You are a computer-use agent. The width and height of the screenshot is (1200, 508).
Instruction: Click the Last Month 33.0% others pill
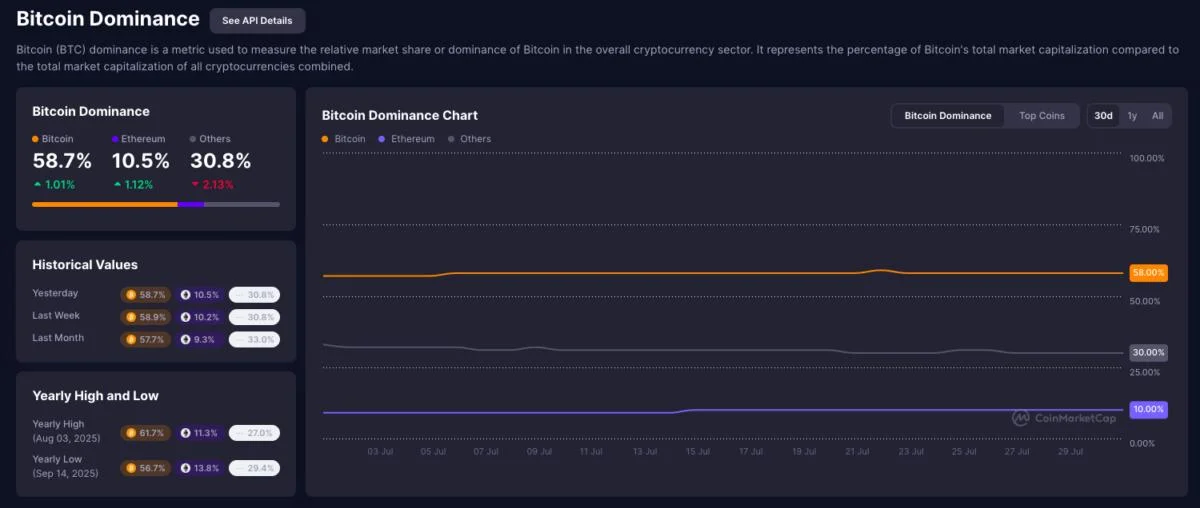[x=254, y=339]
